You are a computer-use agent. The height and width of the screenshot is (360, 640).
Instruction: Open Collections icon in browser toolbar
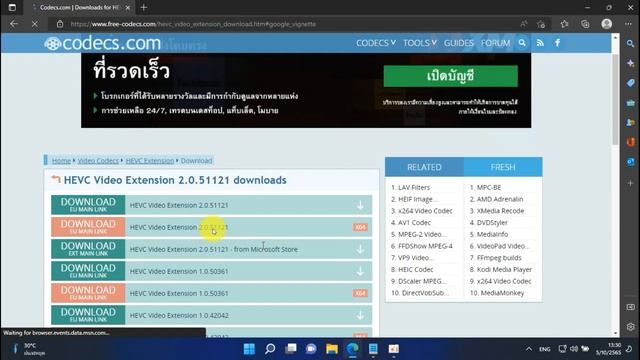pyautogui.click(x=585, y=24)
